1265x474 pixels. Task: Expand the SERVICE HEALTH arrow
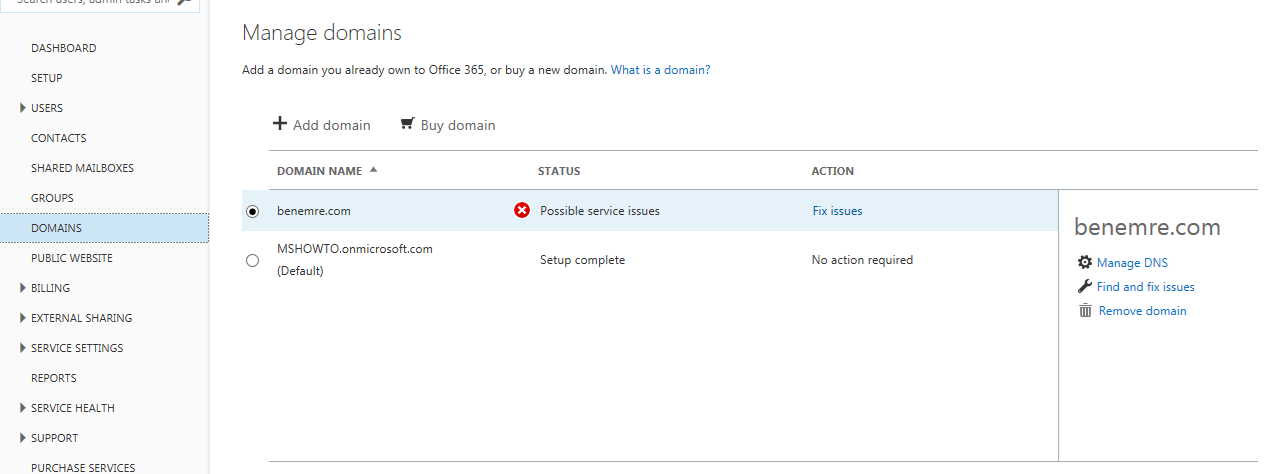23,408
